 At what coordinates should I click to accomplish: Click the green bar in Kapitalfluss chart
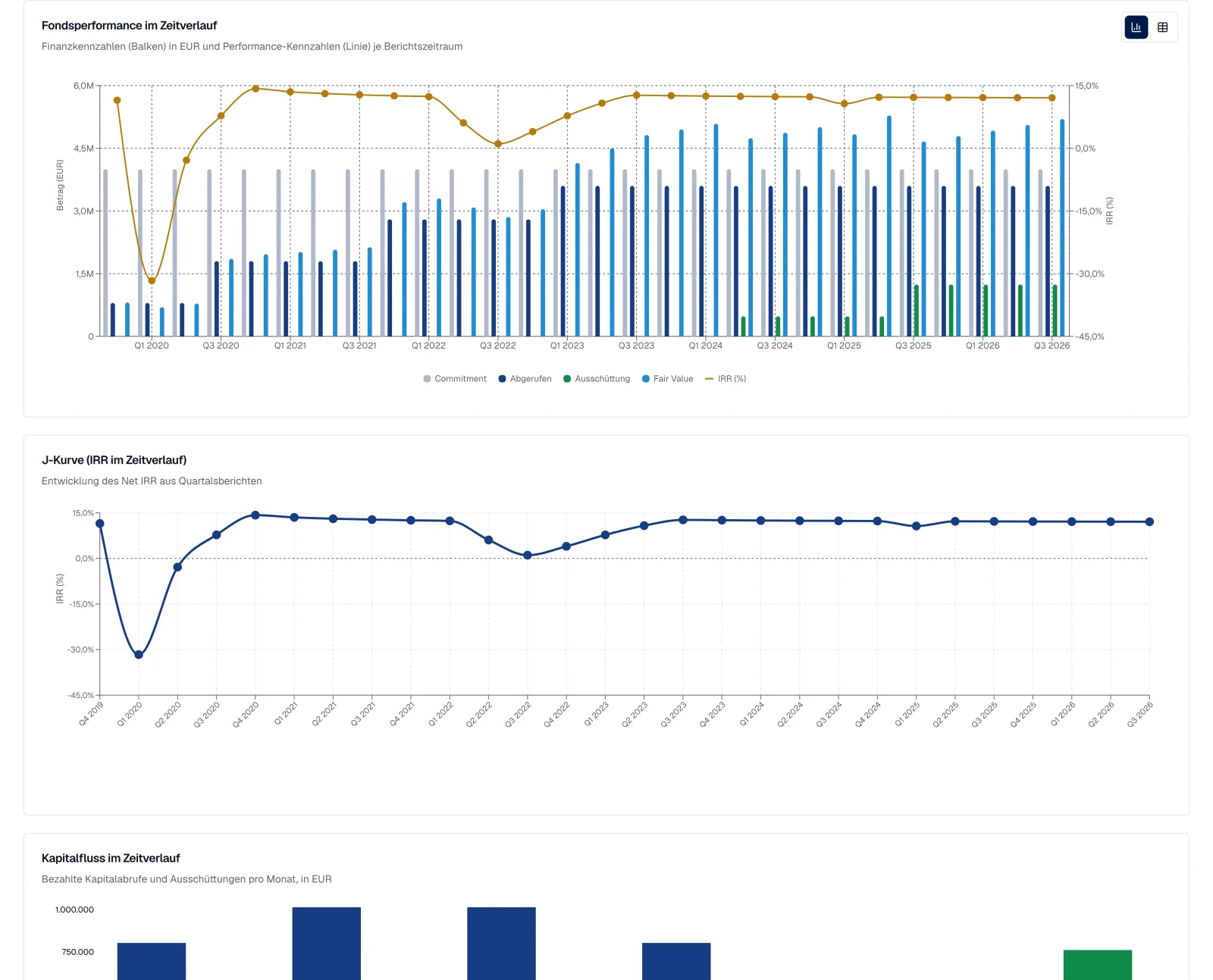[x=1098, y=965]
